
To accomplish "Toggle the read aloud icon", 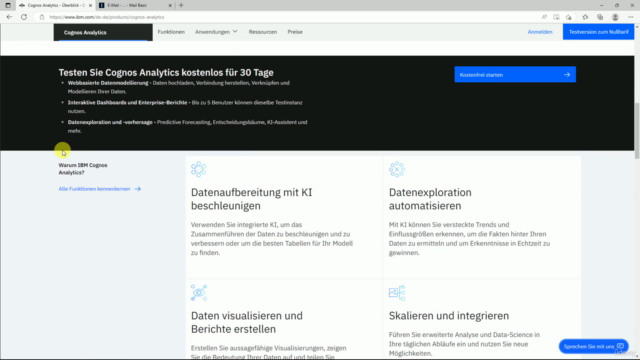I will click(x=544, y=17).
